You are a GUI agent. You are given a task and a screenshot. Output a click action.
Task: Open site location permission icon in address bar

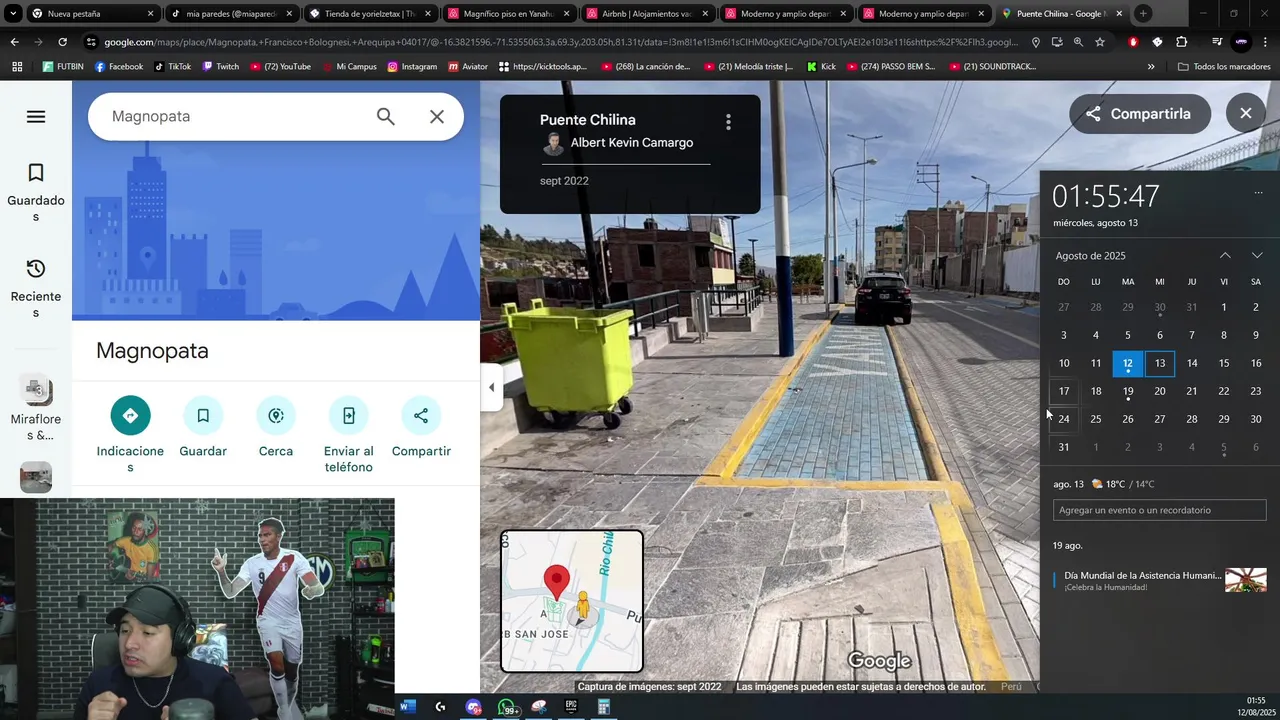[1036, 42]
